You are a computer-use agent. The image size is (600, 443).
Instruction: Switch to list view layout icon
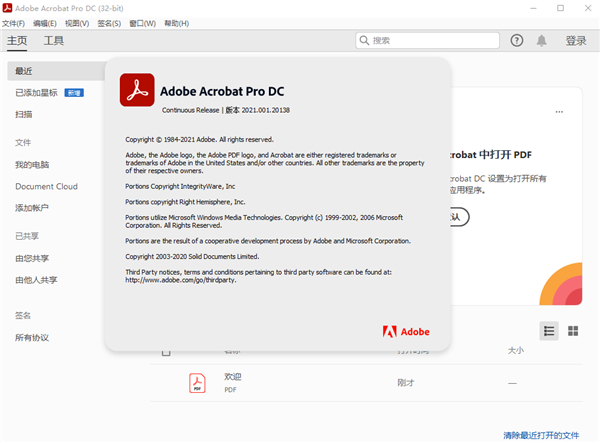(549, 331)
